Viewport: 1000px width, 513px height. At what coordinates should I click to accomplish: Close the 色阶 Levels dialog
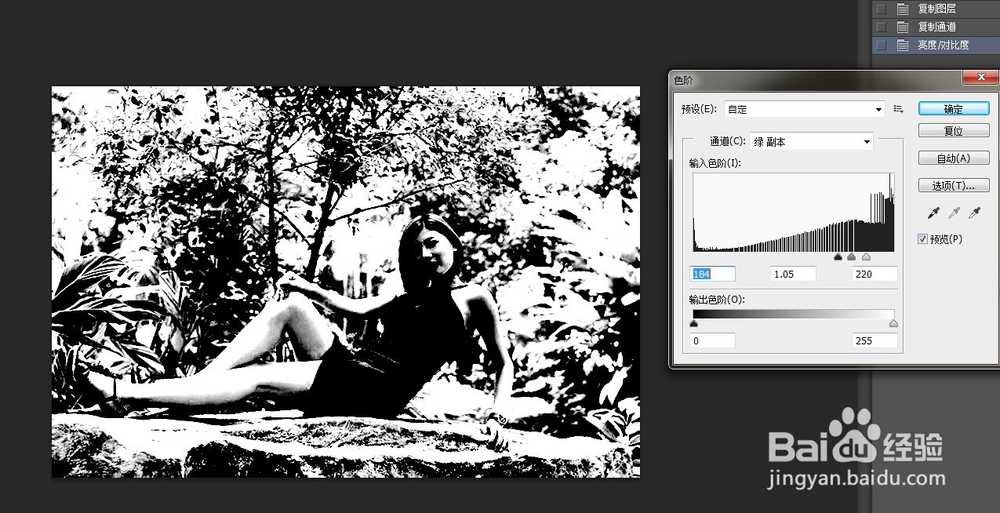coord(980,78)
